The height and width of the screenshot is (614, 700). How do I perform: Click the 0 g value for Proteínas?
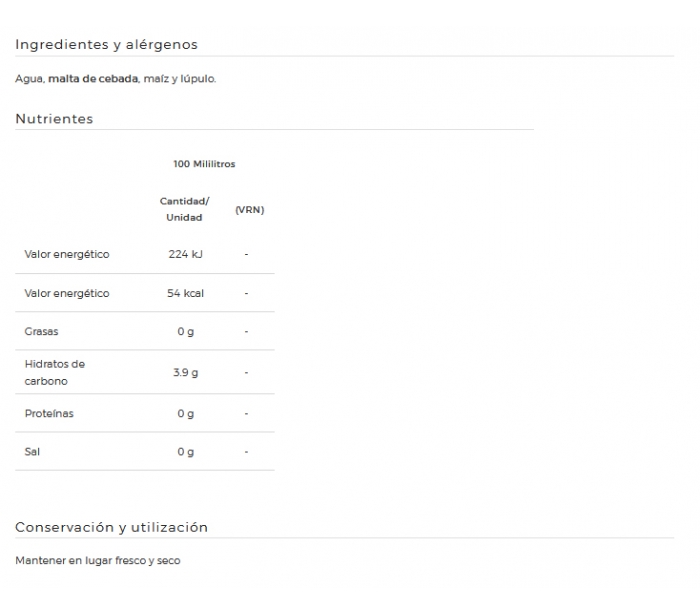click(185, 414)
